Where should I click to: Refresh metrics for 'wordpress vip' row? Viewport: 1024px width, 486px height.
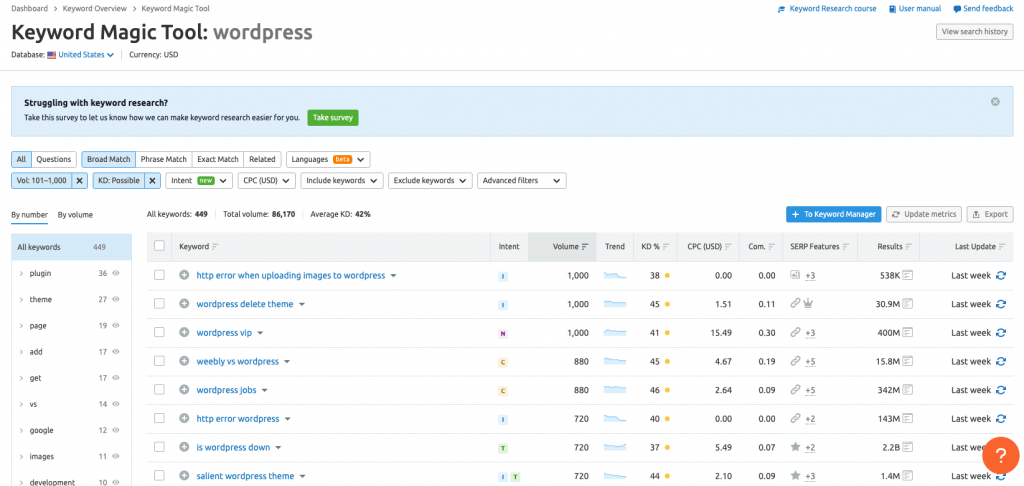click(1000, 332)
